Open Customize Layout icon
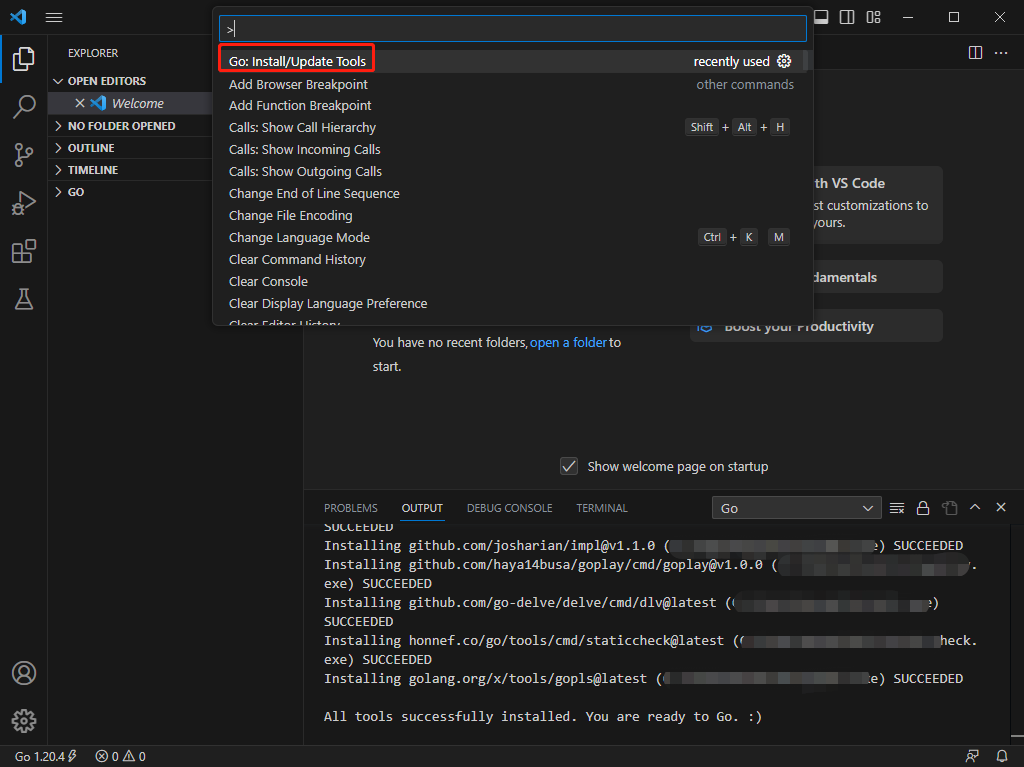This screenshot has width=1024, height=767. pyautogui.click(x=874, y=17)
